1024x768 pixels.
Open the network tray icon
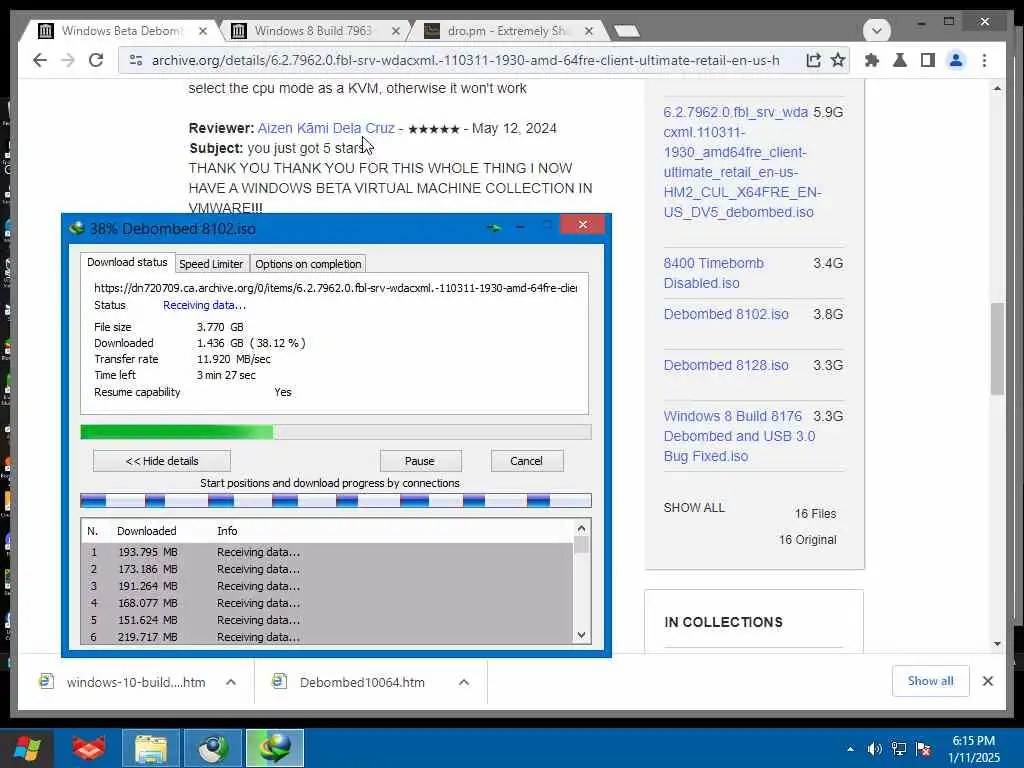pyautogui.click(x=899, y=749)
